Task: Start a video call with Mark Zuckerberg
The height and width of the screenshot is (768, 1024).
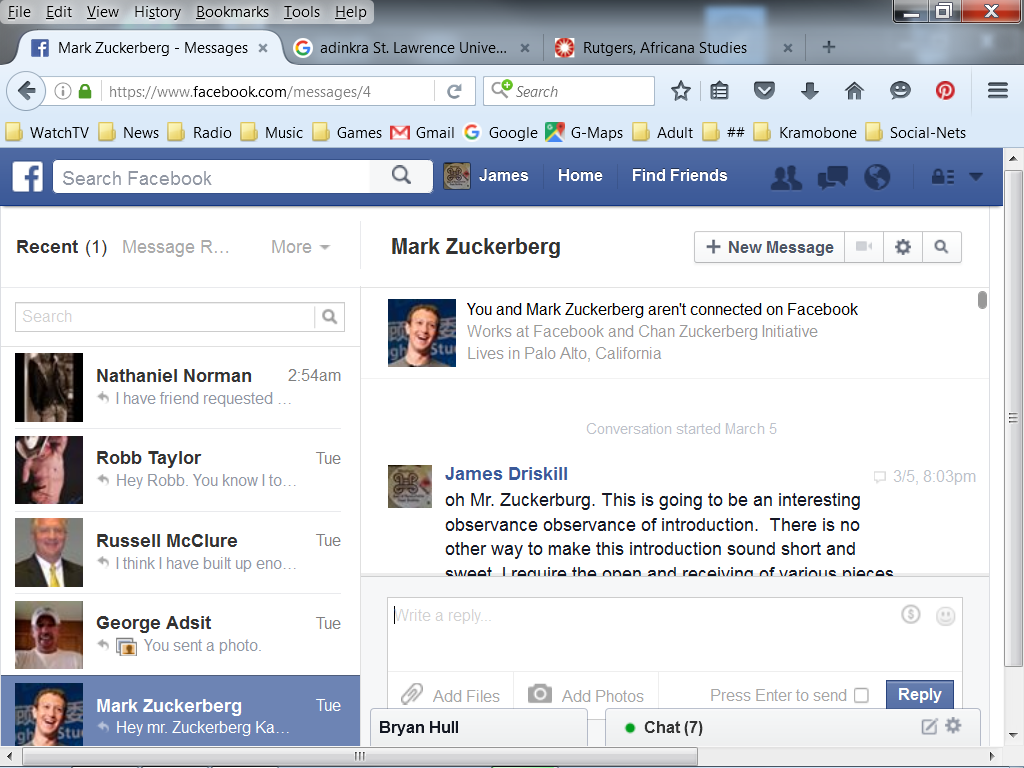Action: pyautogui.click(x=864, y=247)
